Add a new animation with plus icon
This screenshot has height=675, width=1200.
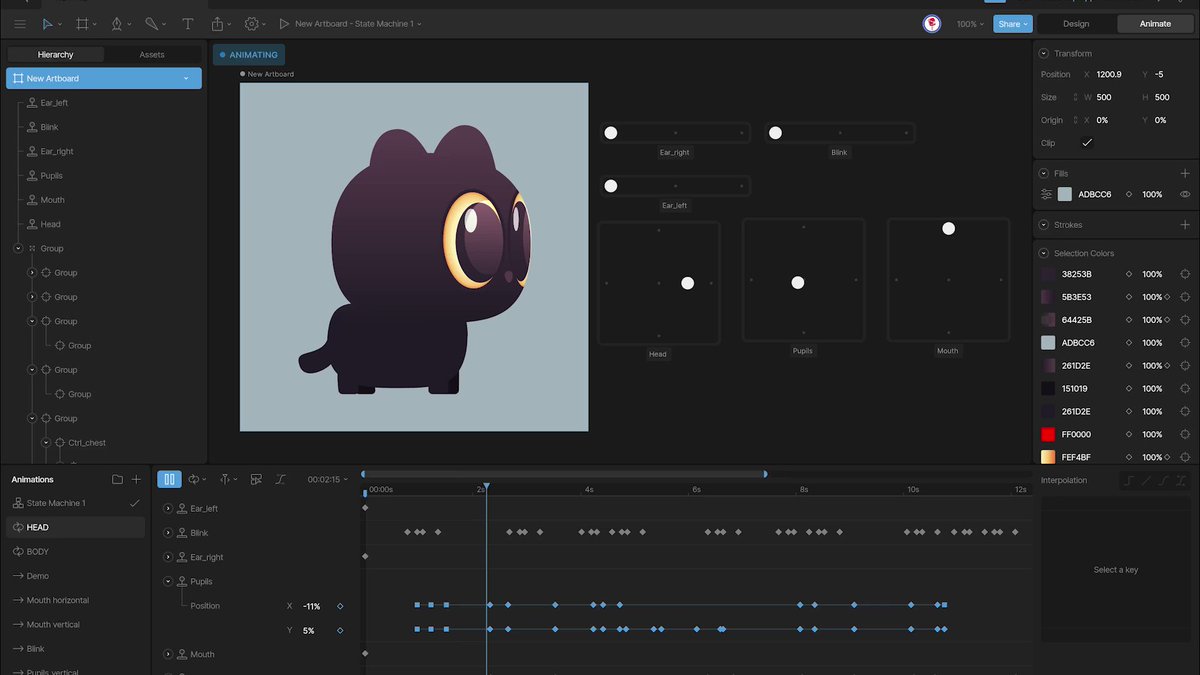click(137, 479)
